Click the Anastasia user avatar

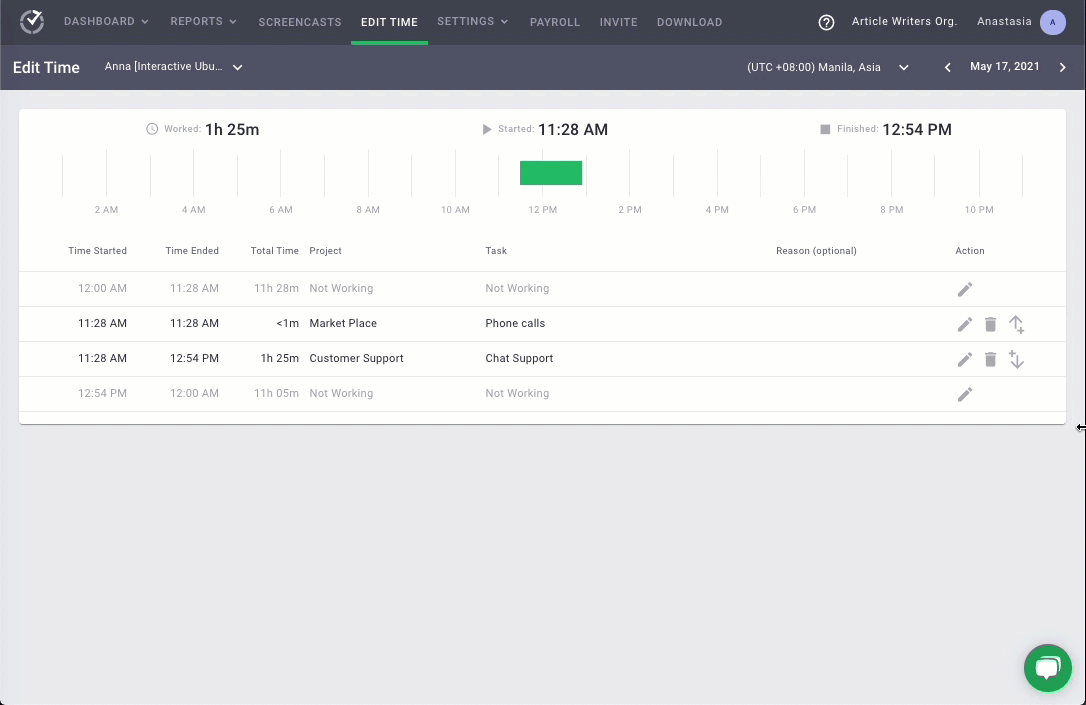[x=1053, y=22]
